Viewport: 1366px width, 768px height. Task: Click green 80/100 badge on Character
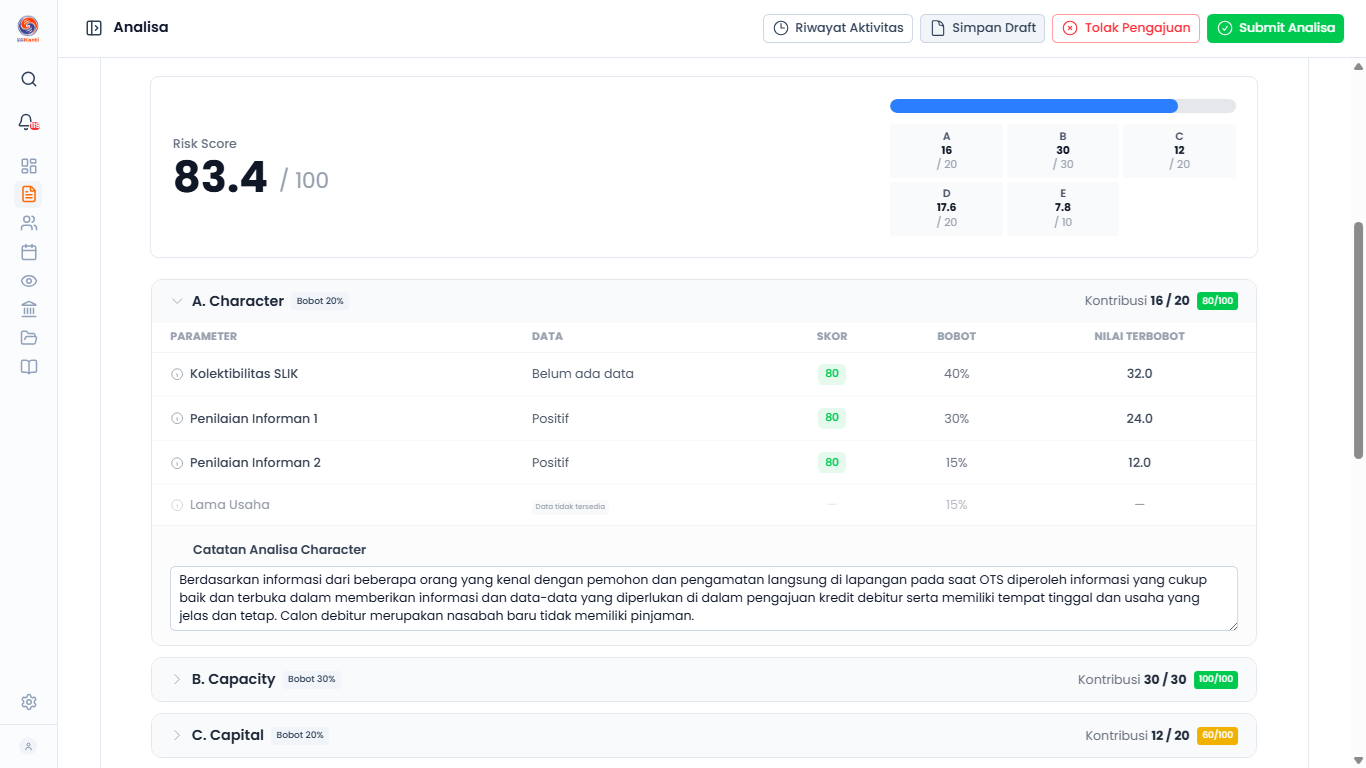tap(1217, 301)
